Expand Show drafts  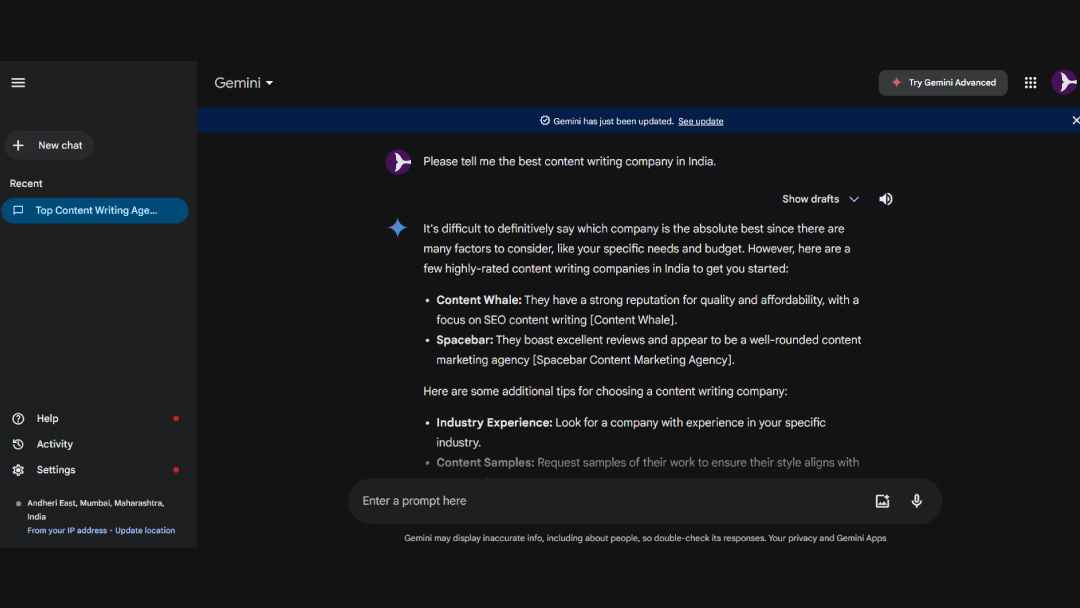820,199
